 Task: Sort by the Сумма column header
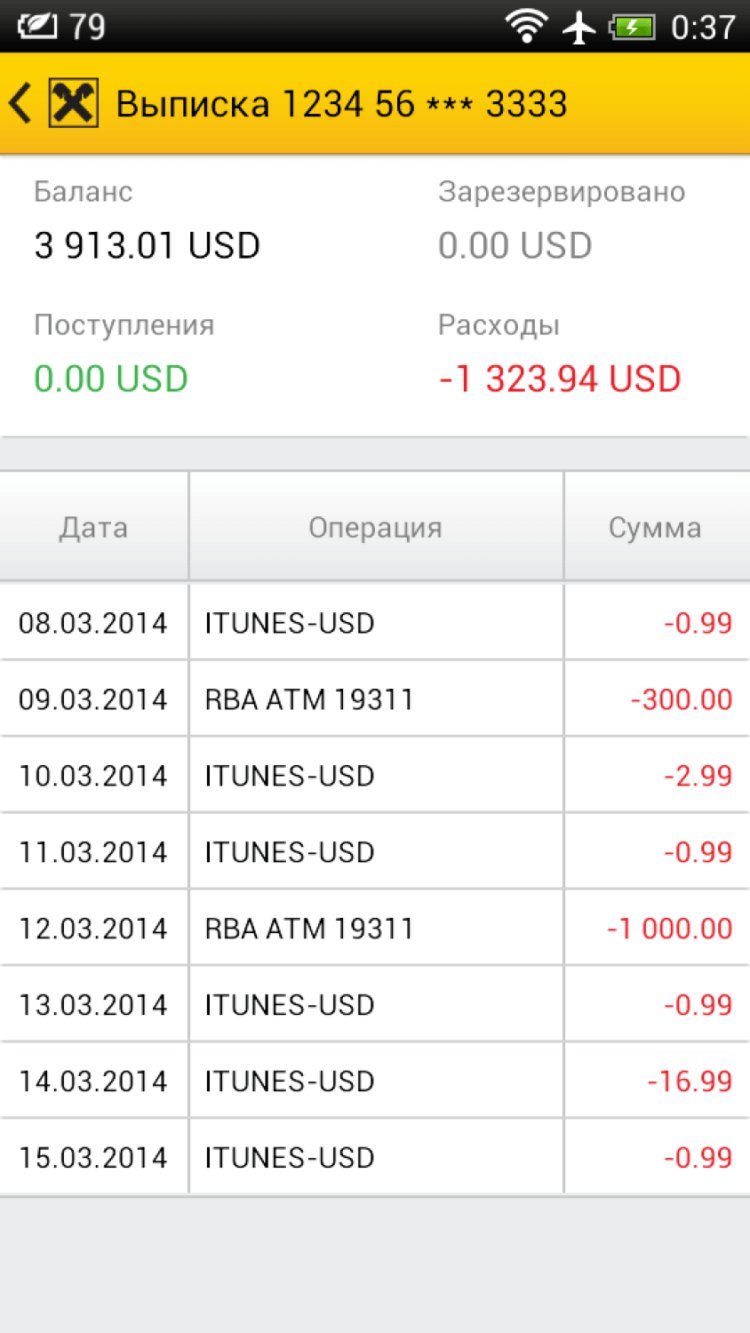click(655, 527)
